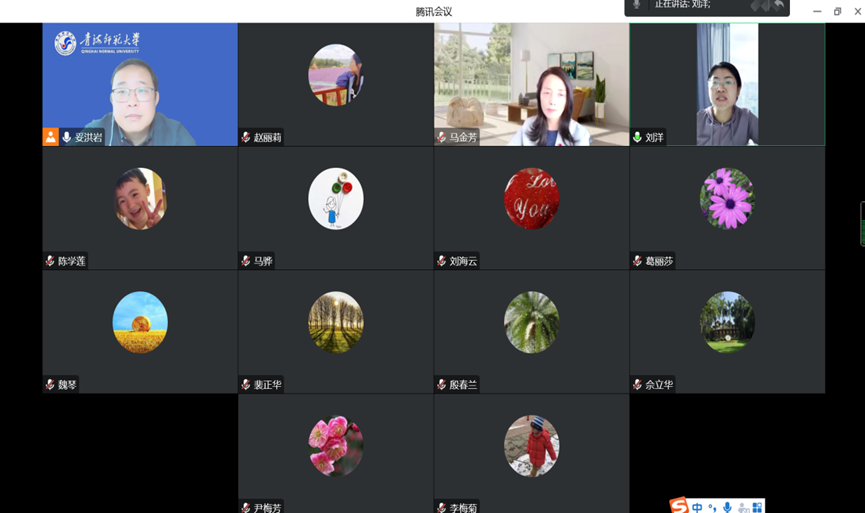Toggle the Sogou punctuation mode icon
This screenshot has height=513, width=865.
tap(712, 507)
